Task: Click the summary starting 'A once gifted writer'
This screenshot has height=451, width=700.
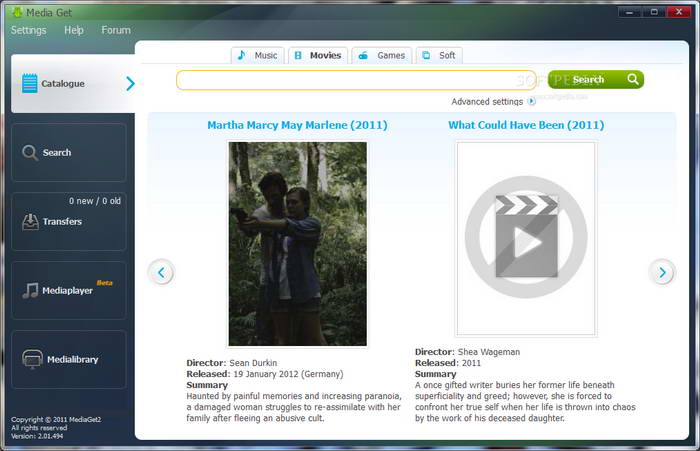Action: coord(525,401)
